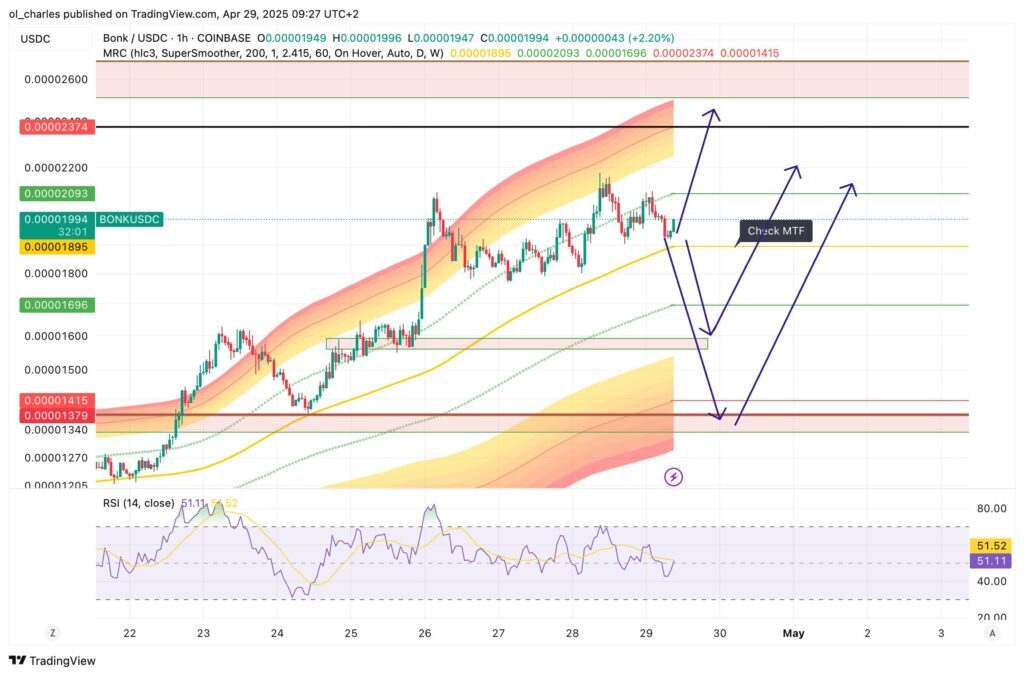Click the purple lightning bolt icon

click(673, 477)
